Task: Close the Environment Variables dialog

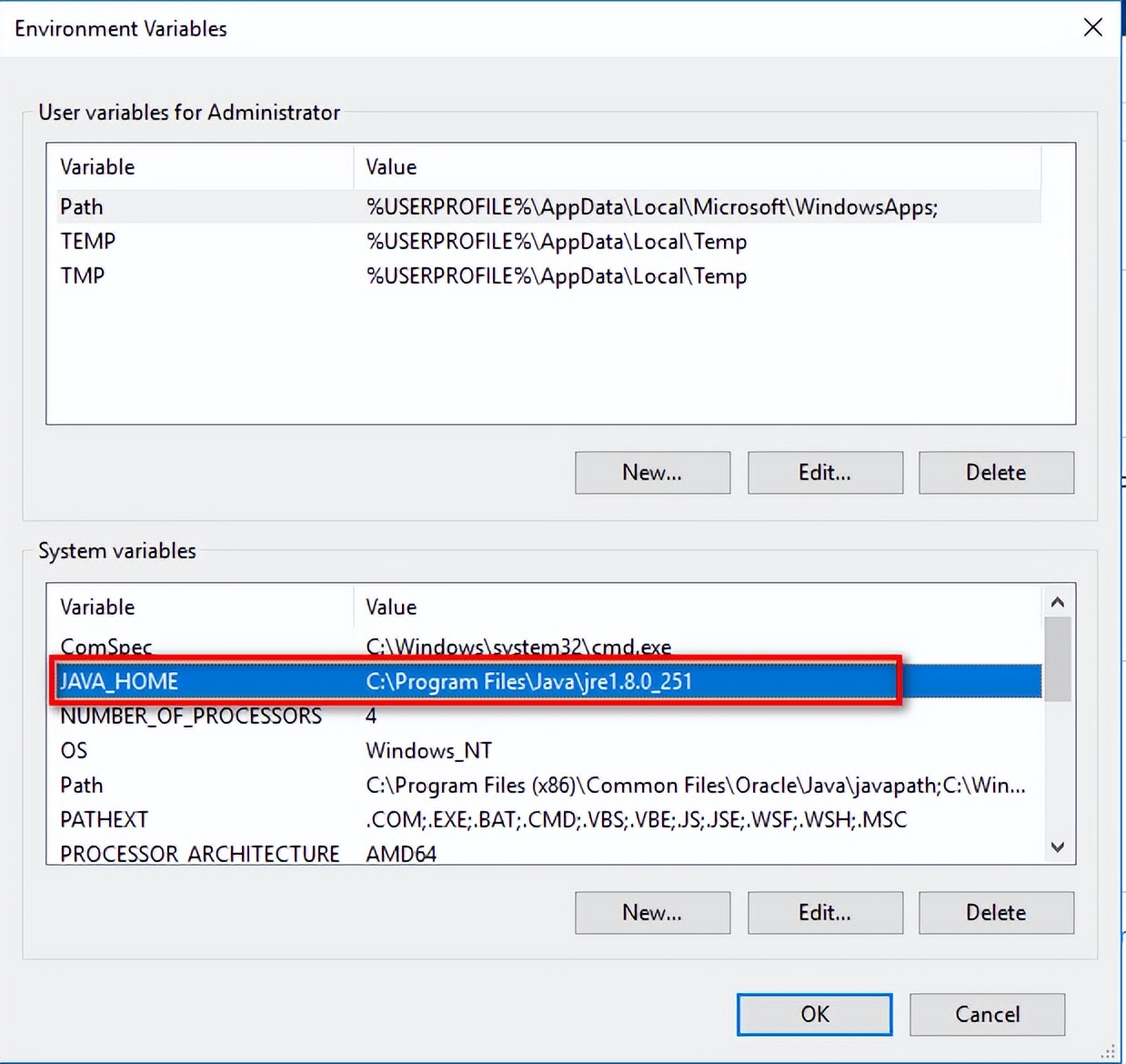Action: (x=1093, y=27)
